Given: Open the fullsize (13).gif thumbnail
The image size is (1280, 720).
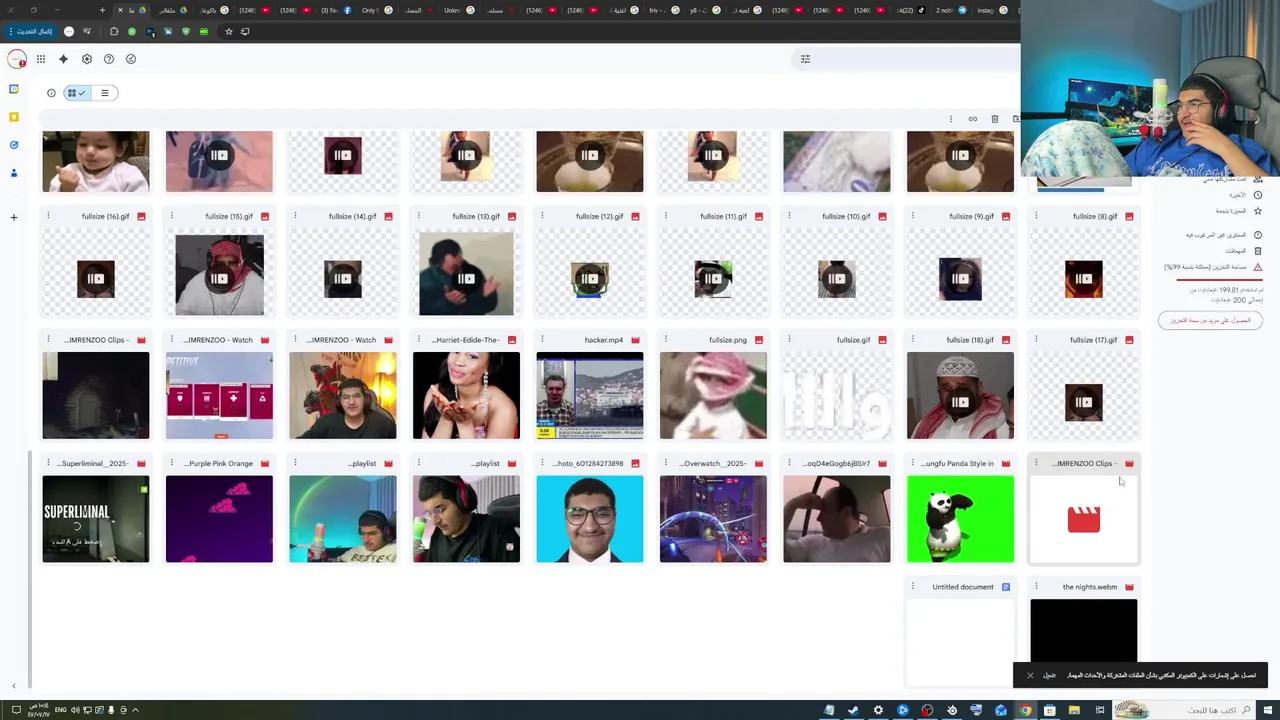Looking at the screenshot, I should (466, 275).
